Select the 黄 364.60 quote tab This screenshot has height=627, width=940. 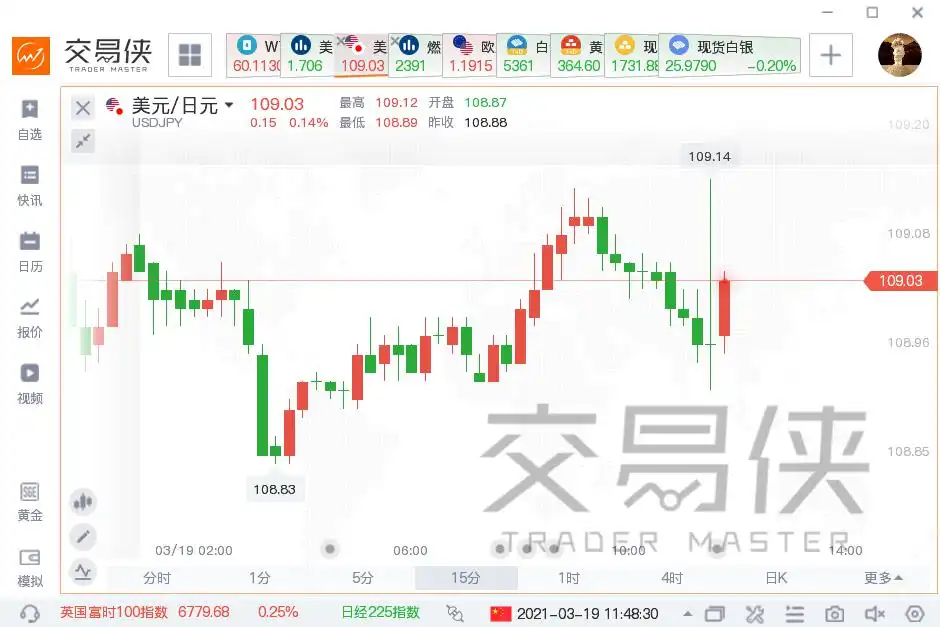(x=578, y=55)
